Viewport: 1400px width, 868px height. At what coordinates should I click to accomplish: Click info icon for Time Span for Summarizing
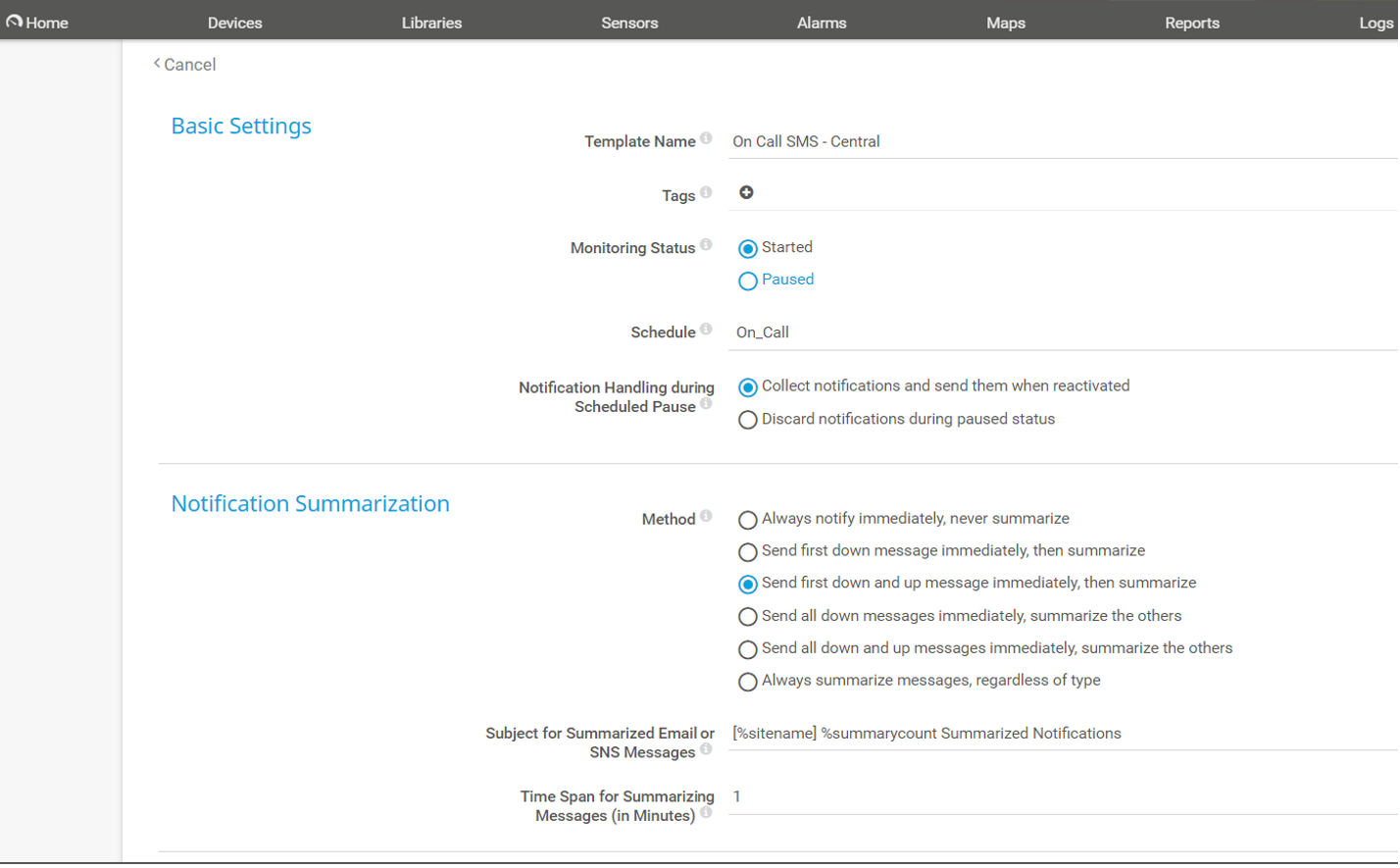coord(706,813)
